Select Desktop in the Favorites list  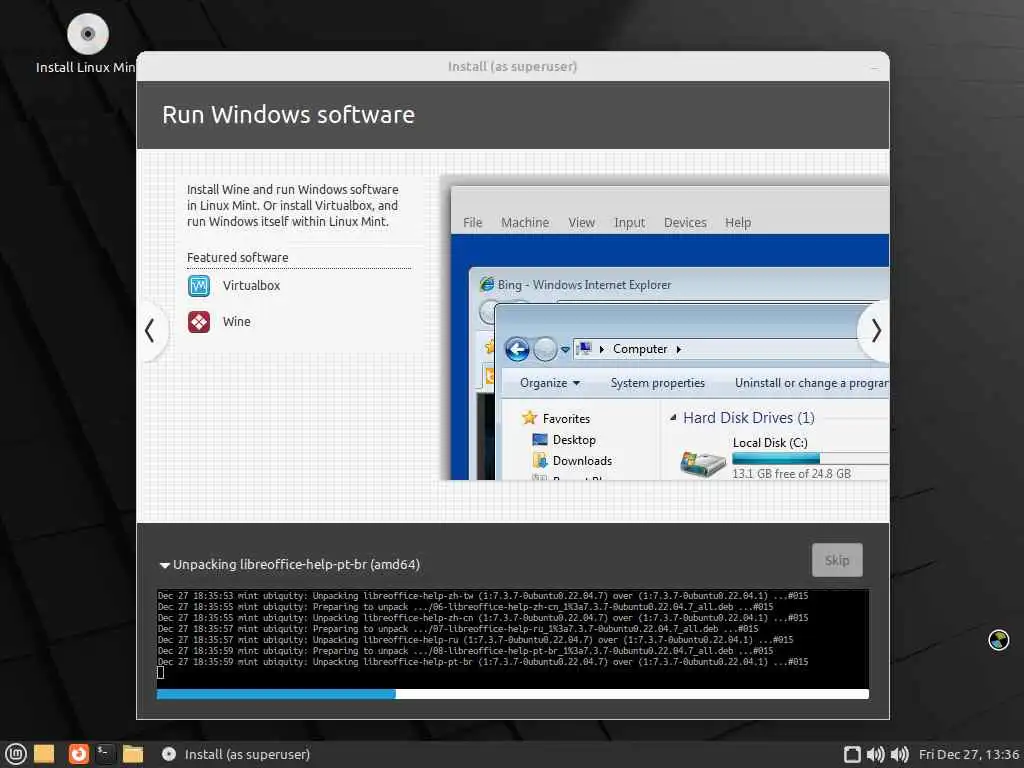pyautogui.click(x=574, y=440)
